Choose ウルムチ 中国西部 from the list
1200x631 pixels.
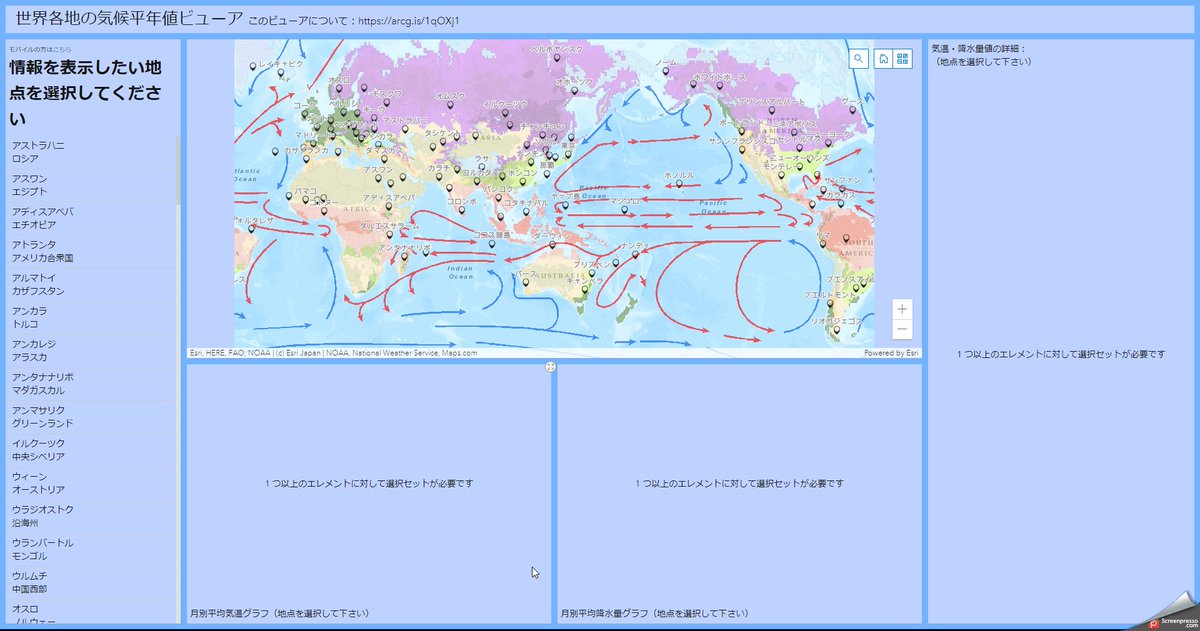tap(91, 582)
